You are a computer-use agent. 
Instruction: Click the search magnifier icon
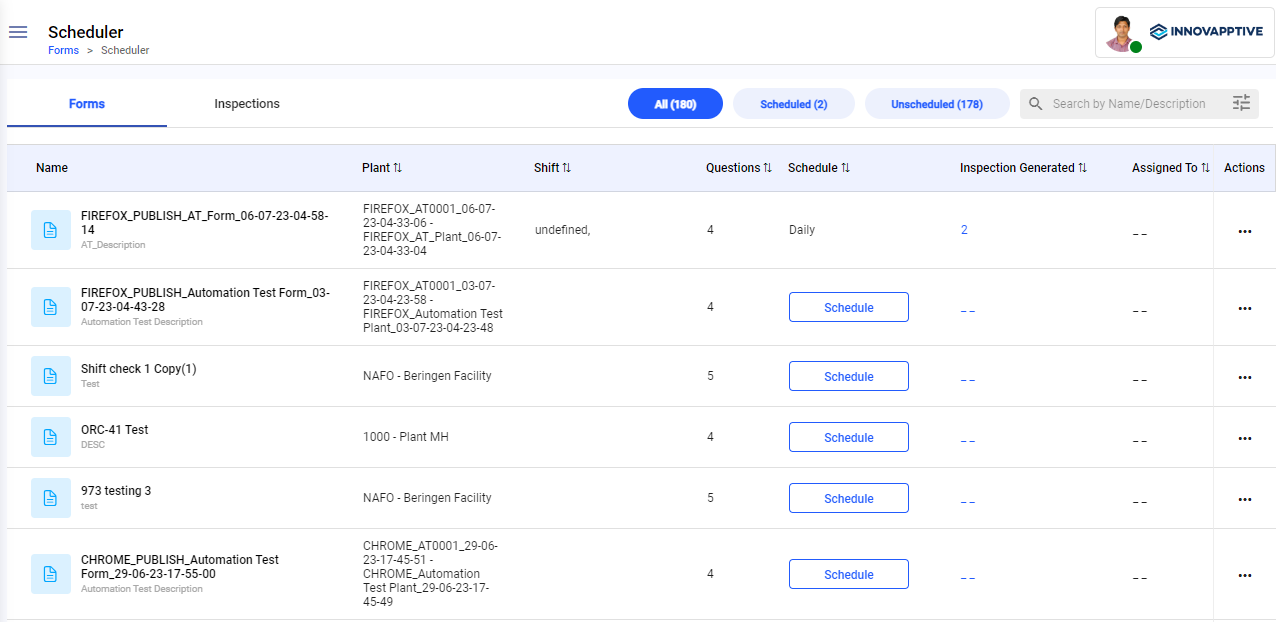pyautogui.click(x=1036, y=104)
